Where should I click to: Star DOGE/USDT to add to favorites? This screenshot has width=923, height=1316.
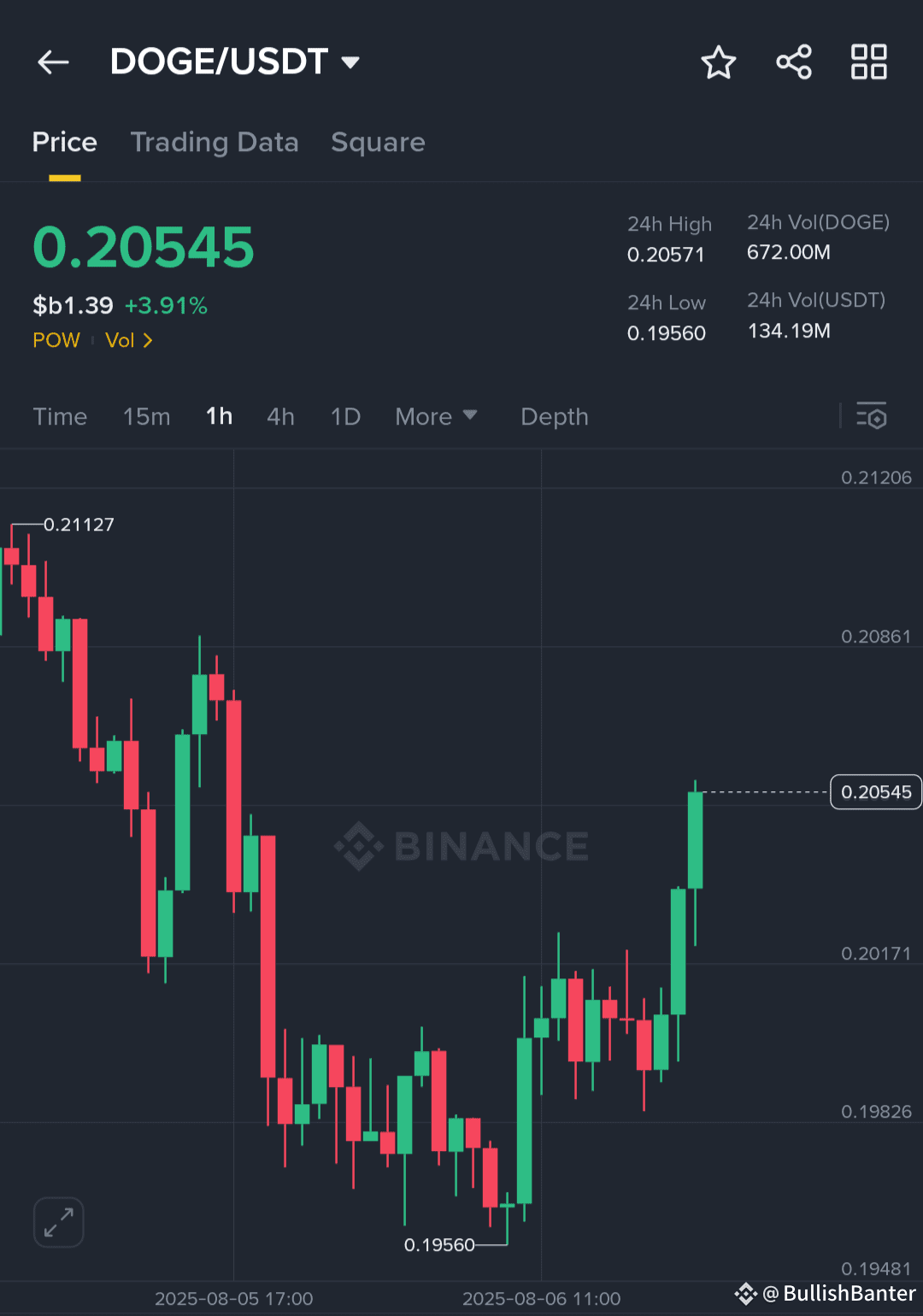click(x=718, y=62)
